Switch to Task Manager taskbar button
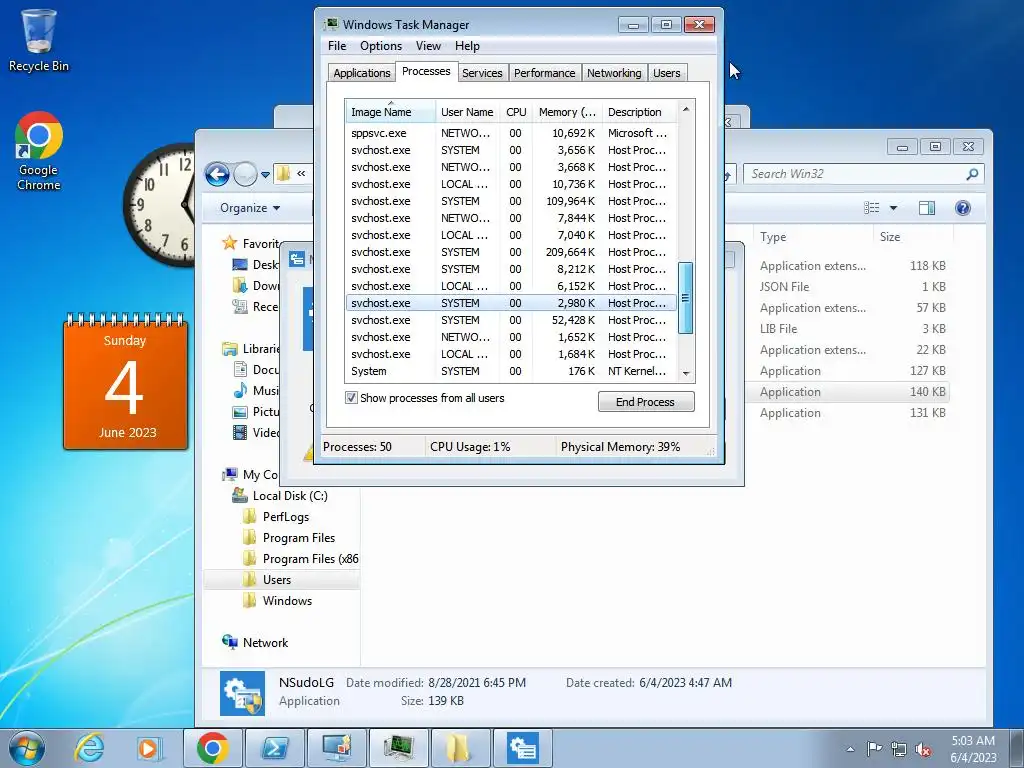Viewport: 1024px width, 768px height. click(x=398, y=748)
